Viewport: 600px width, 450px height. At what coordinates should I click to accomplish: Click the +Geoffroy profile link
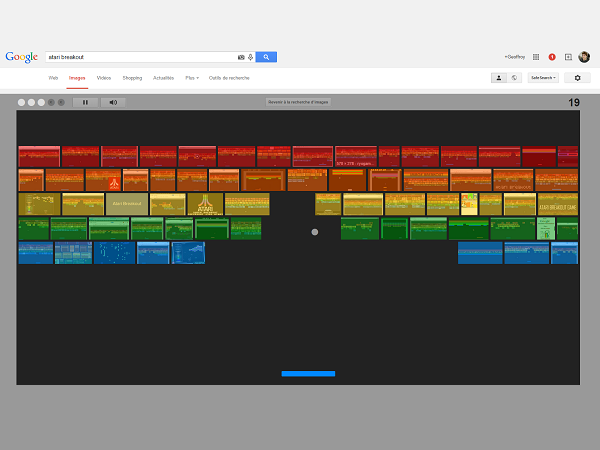pos(515,57)
